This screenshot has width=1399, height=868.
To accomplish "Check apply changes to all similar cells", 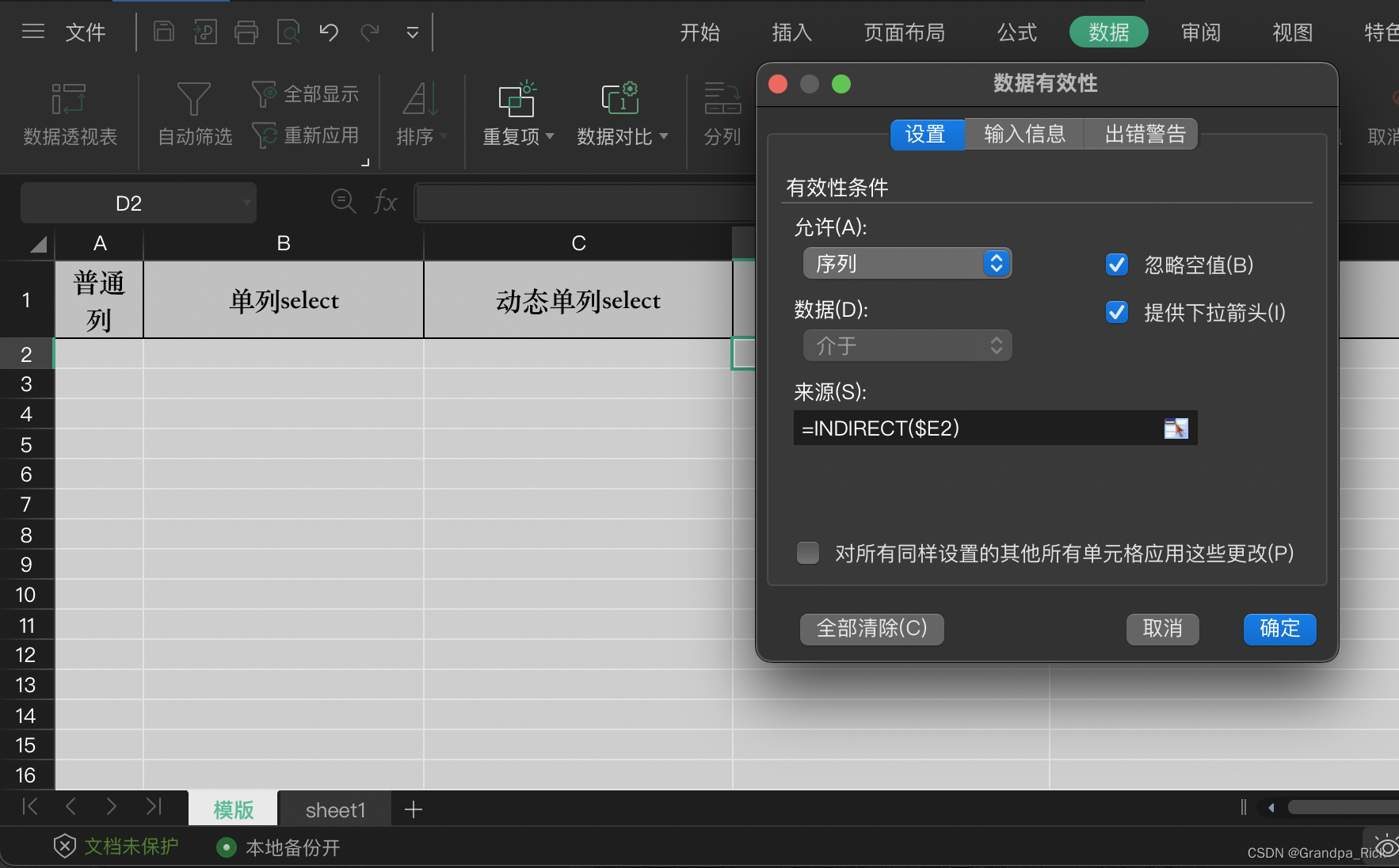I will [807, 553].
